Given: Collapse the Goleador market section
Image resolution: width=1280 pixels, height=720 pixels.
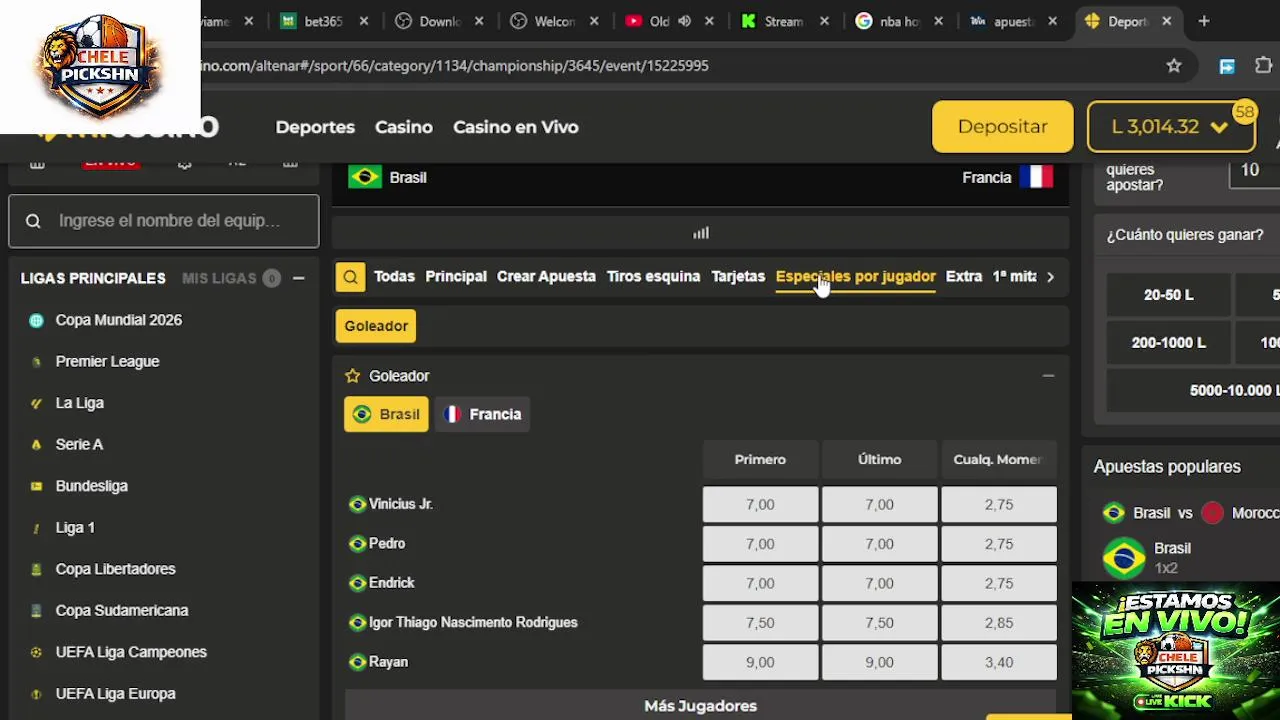Looking at the screenshot, I should click(x=1048, y=376).
